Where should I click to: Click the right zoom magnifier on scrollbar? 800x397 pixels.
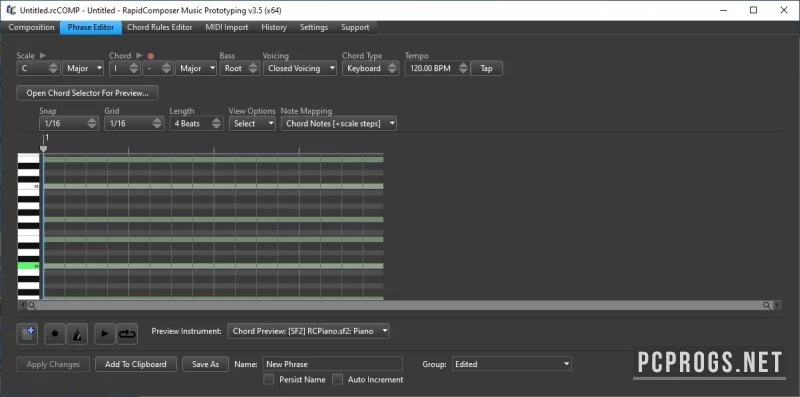[x=767, y=306]
